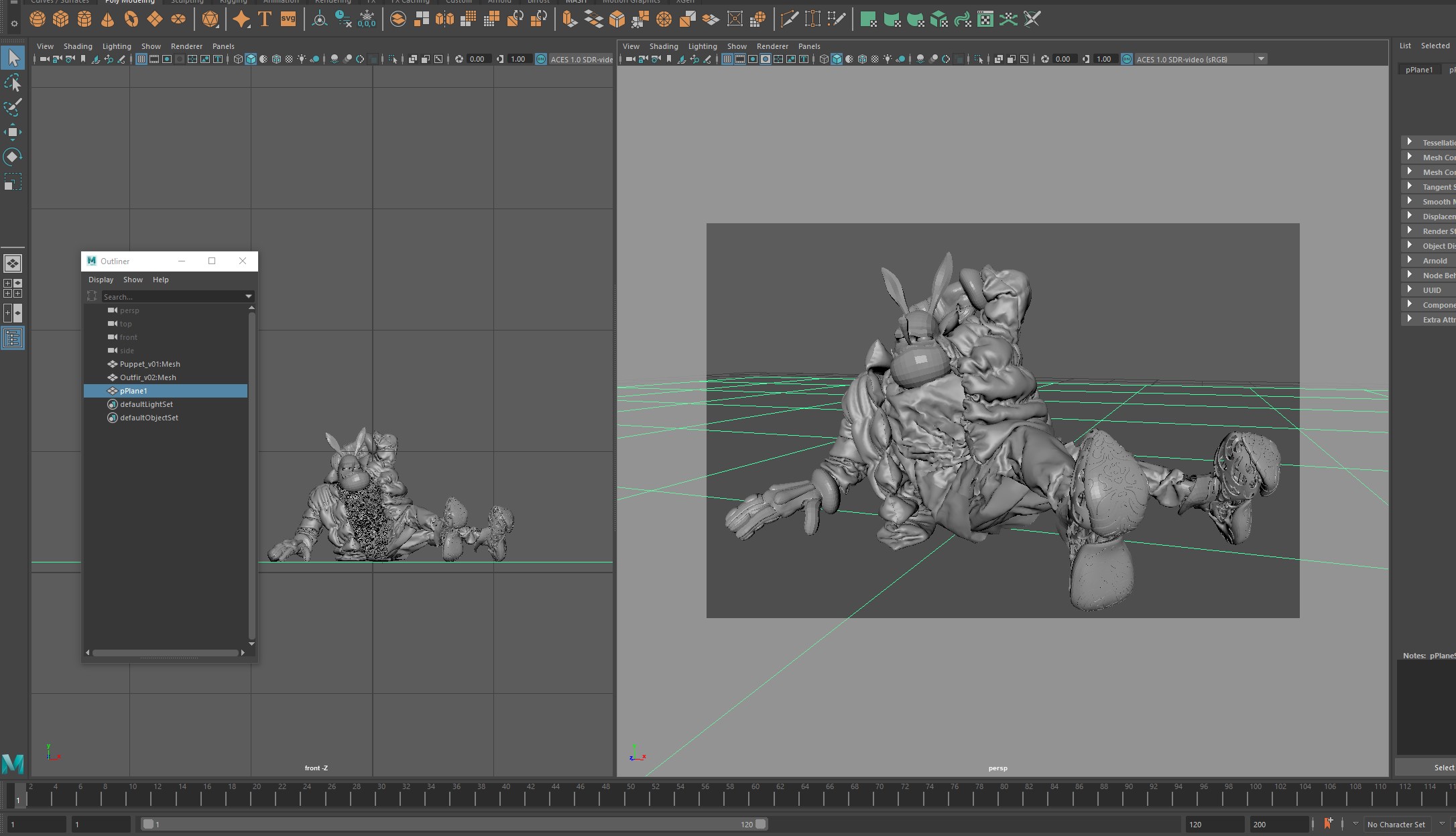1456x836 pixels.
Task: Create a polygon torus from the shelf
Action: [x=131, y=19]
